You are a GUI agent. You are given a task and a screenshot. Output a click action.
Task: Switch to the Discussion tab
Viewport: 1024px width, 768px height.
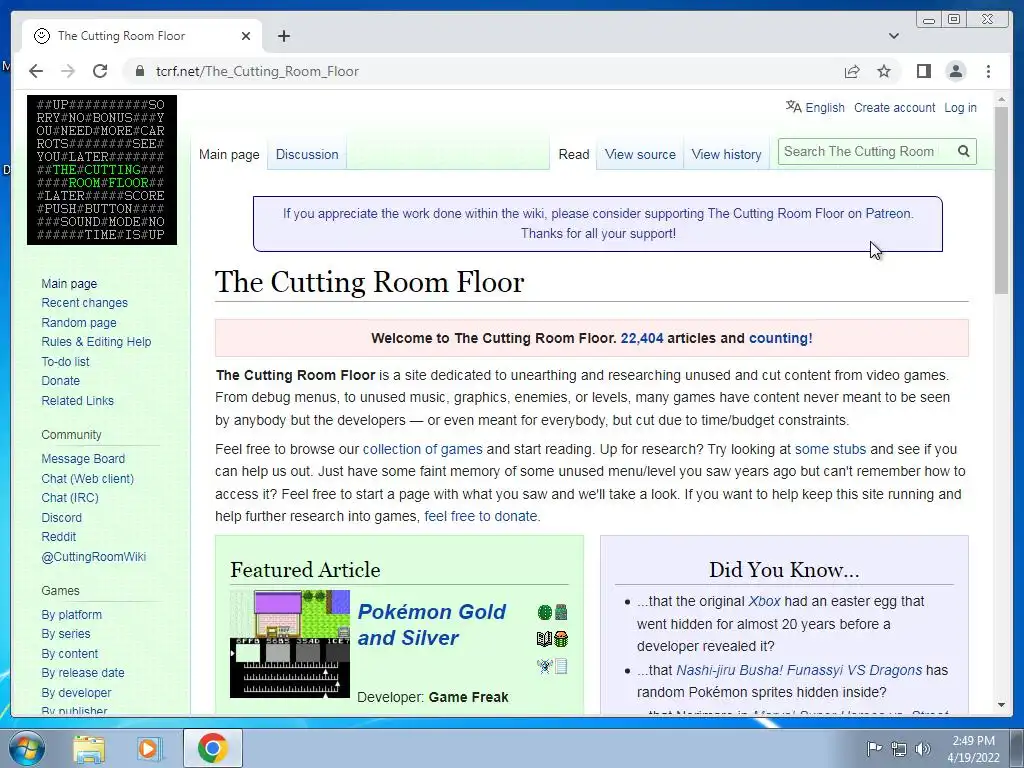307,155
